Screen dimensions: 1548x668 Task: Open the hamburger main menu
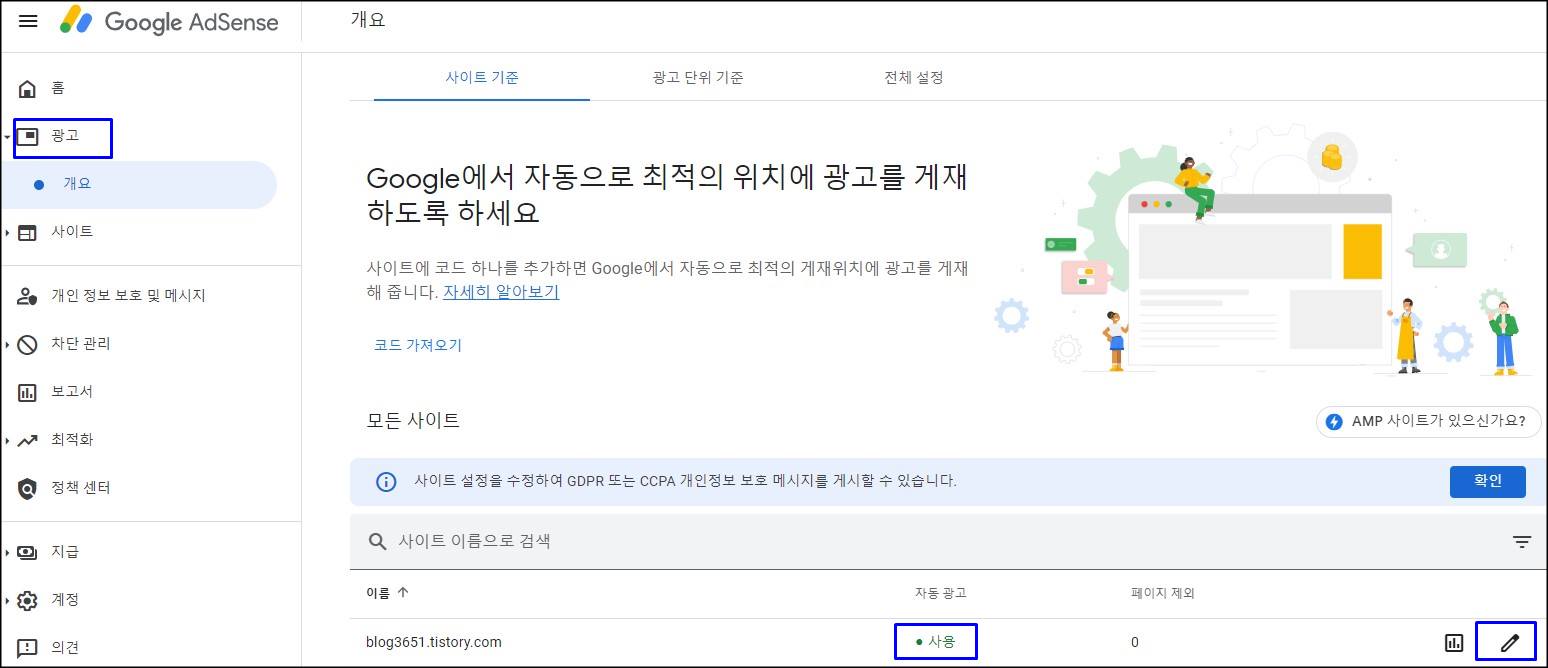click(x=28, y=21)
